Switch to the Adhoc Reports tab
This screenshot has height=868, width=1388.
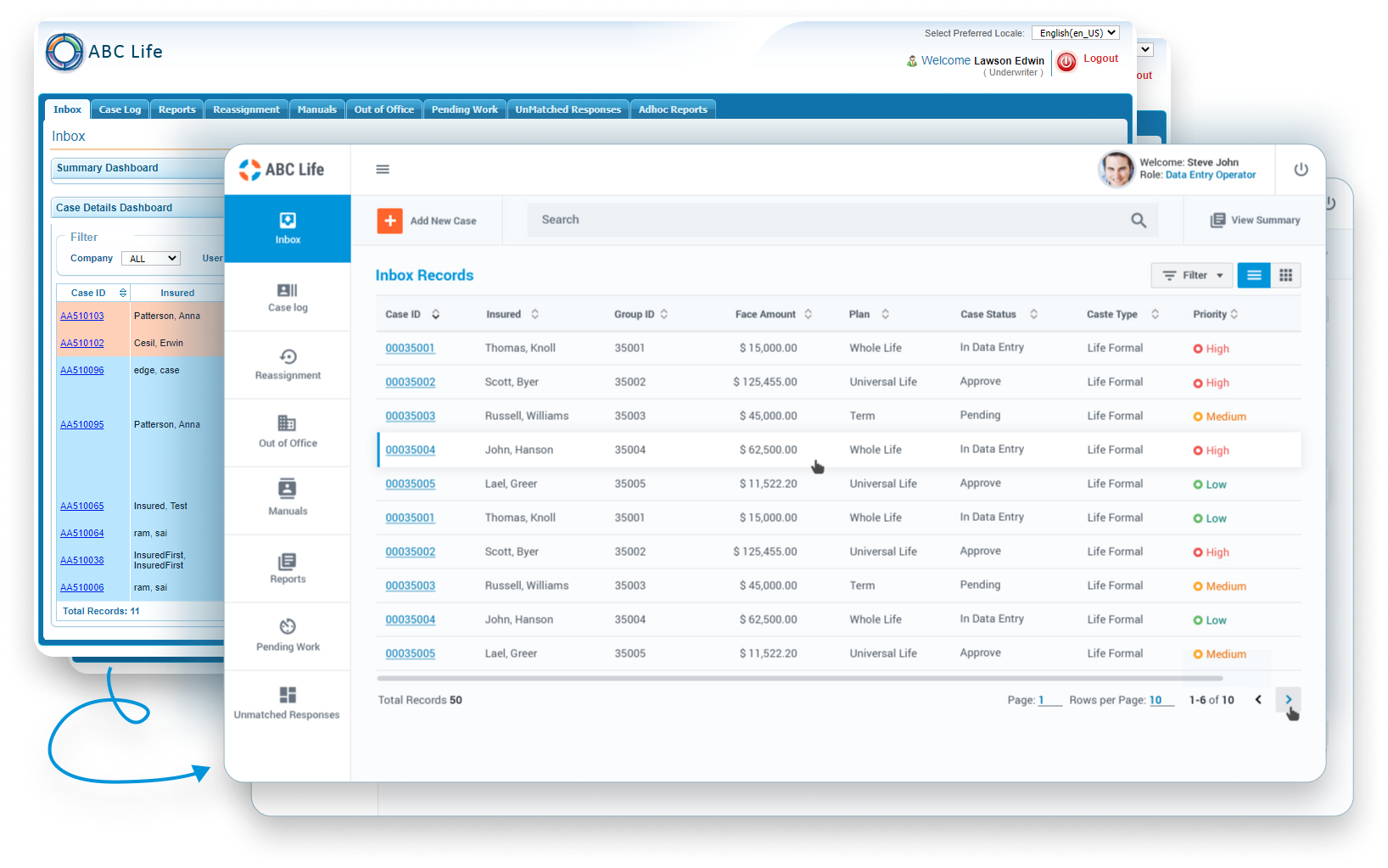pyautogui.click(x=673, y=109)
